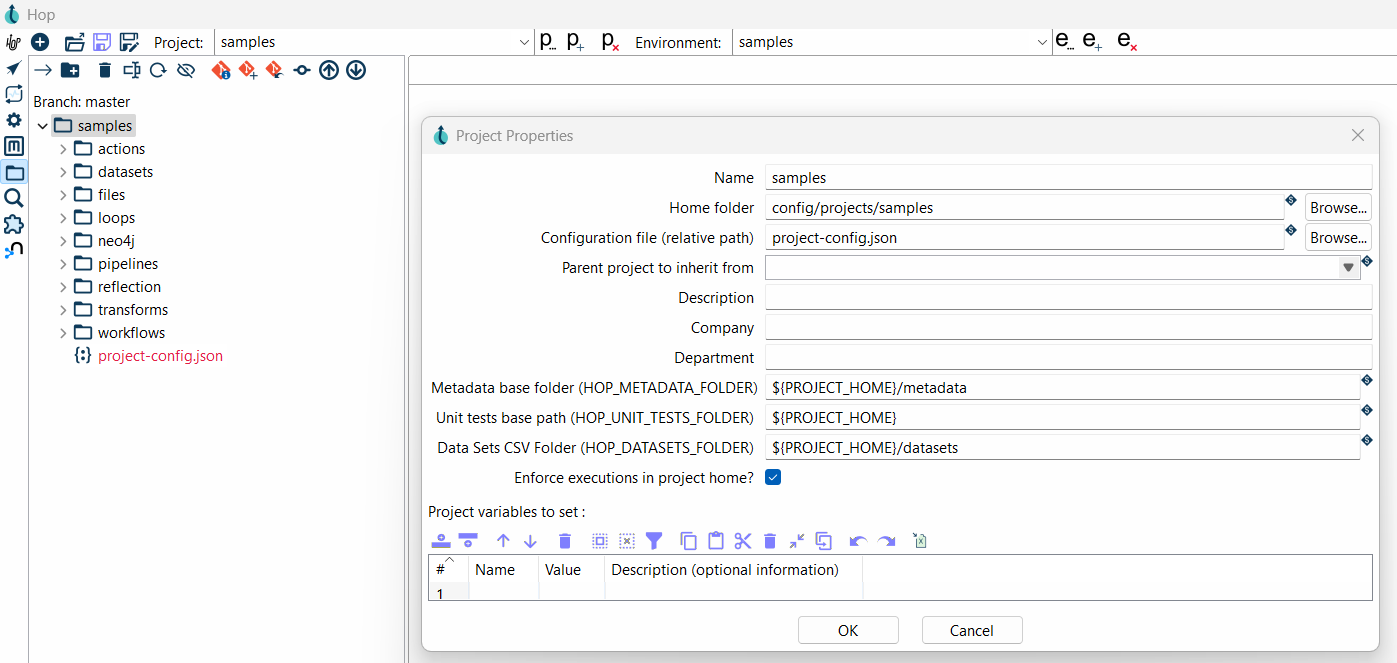Select project-config.json in the file tree
This screenshot has width=1397, height=663.
tap(160, 356)
